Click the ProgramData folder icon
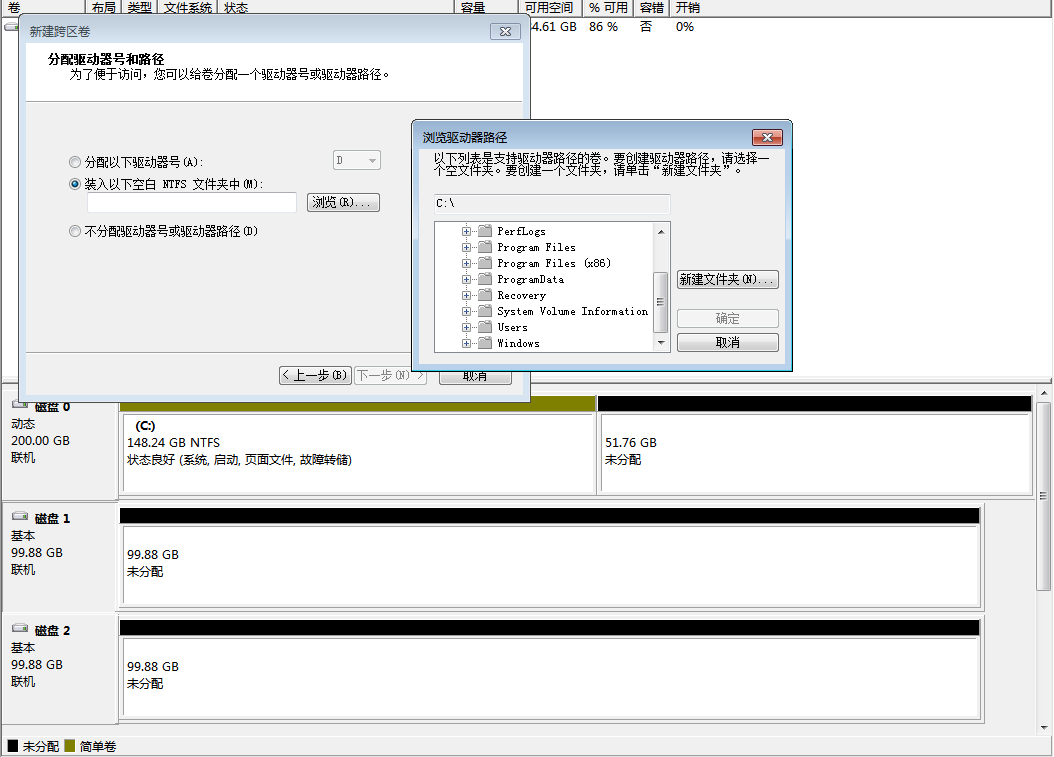 click(485, 279)
